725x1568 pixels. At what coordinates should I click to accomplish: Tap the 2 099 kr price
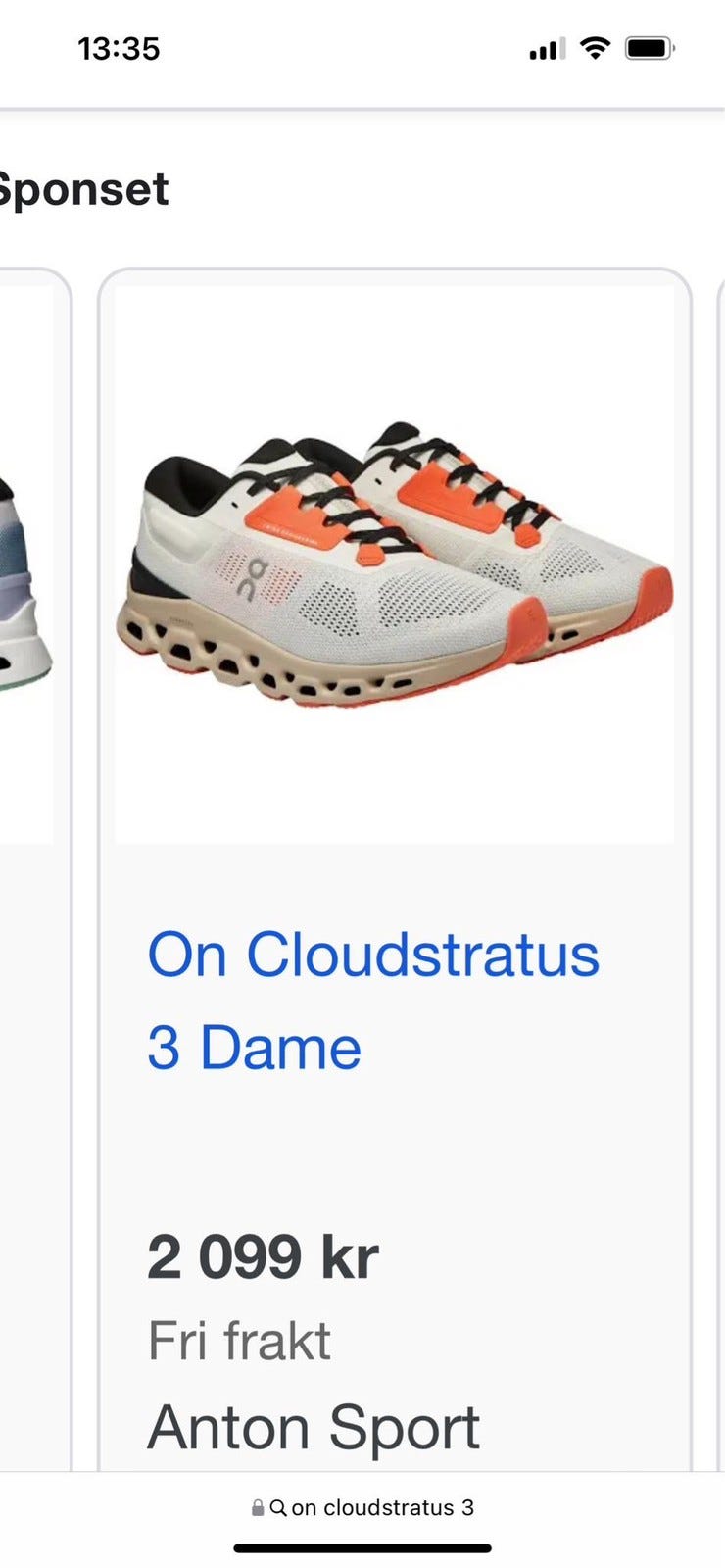click(x=263, y=1256)
